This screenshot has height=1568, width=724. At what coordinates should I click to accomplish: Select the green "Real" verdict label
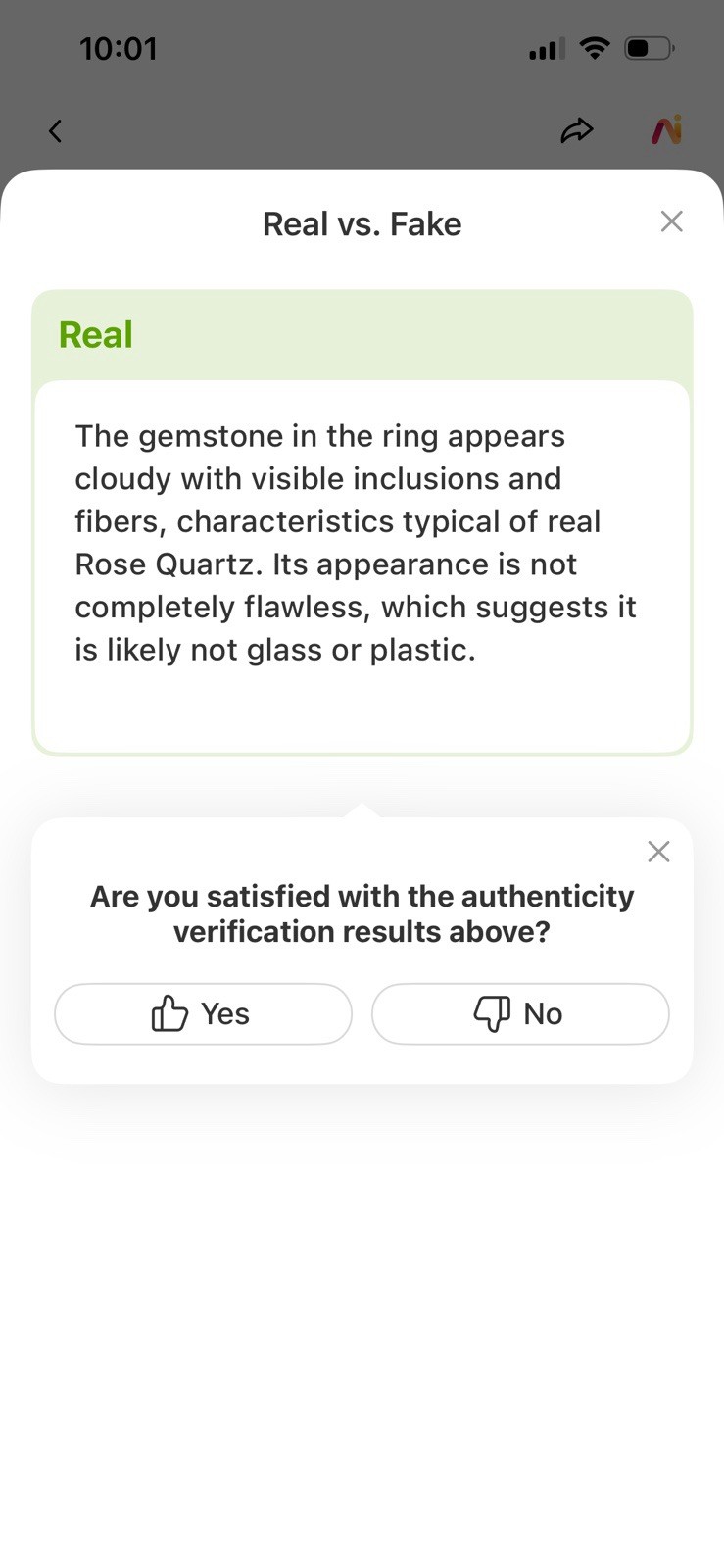tap(96, 335)
